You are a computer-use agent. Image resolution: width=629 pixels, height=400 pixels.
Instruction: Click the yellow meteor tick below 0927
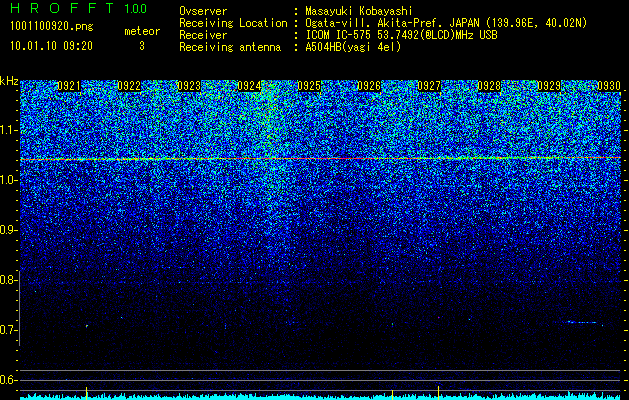[x=438, y=393]
